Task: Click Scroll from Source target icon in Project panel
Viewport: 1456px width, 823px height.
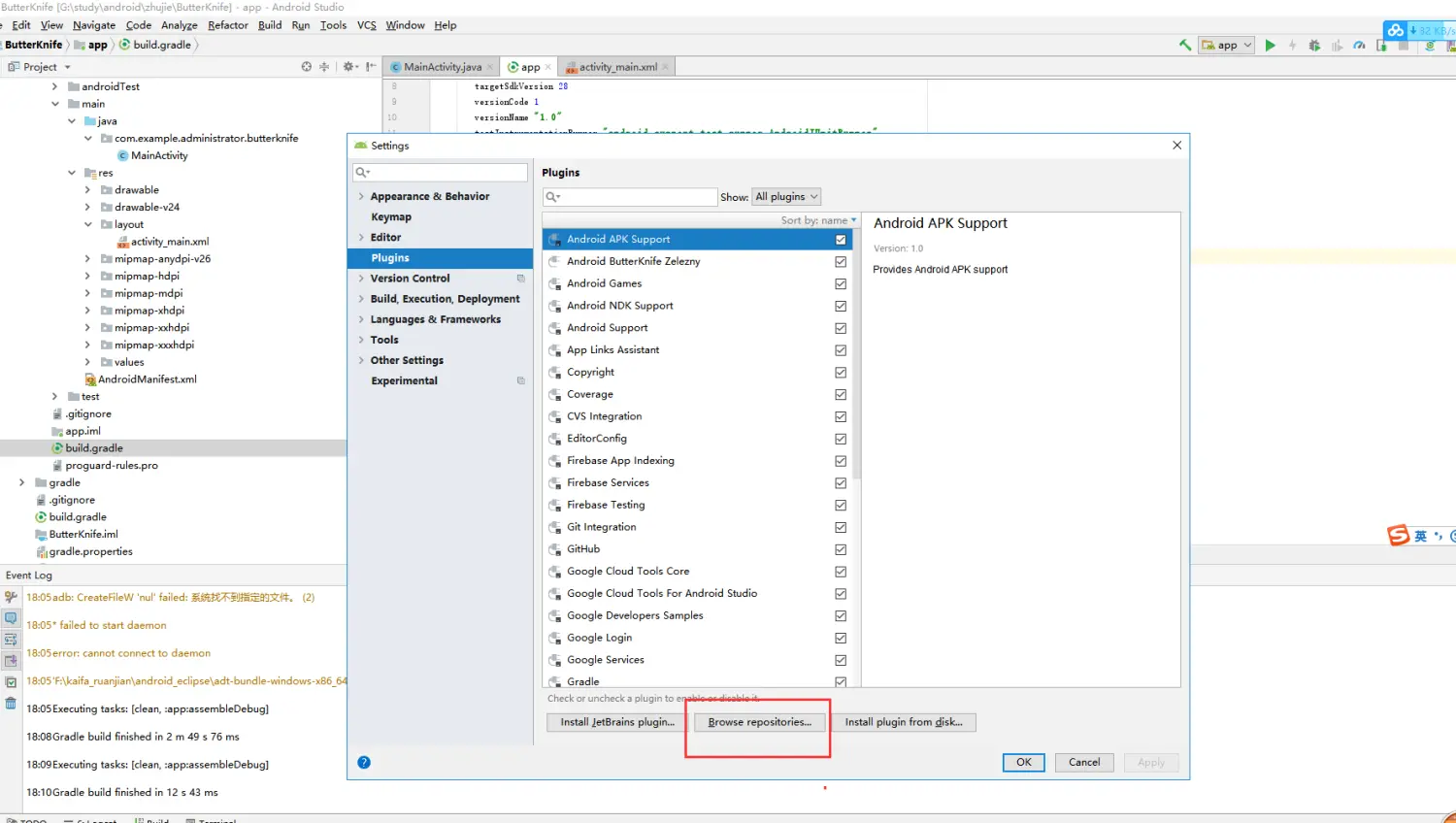Action: pyautogui.click(x=307, y=66)
